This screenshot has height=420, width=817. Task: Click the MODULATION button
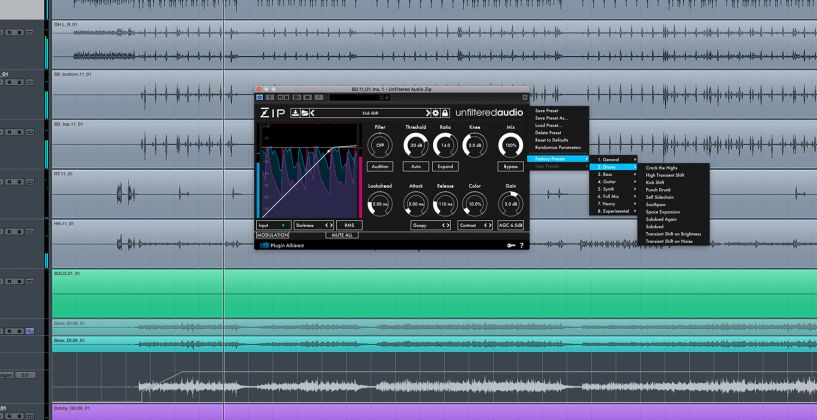272,235
